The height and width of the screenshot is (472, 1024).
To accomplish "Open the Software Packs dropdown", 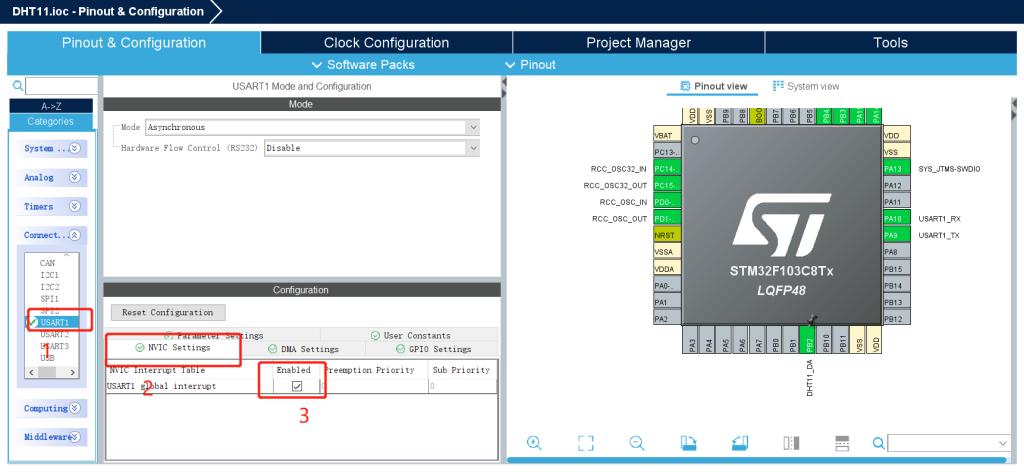I will click(x=363, y=65).
